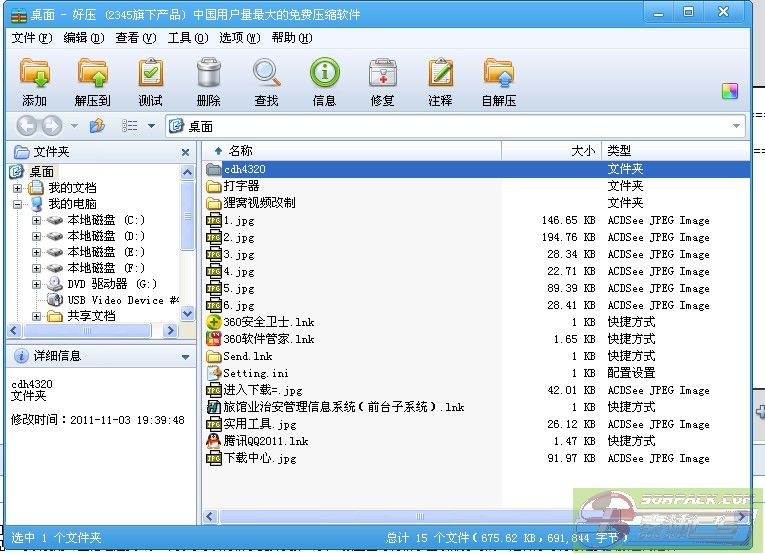Open the view mode dropdown arrow
The height and width of the screenshot is (555, 765).
click(x=151, y=126)
